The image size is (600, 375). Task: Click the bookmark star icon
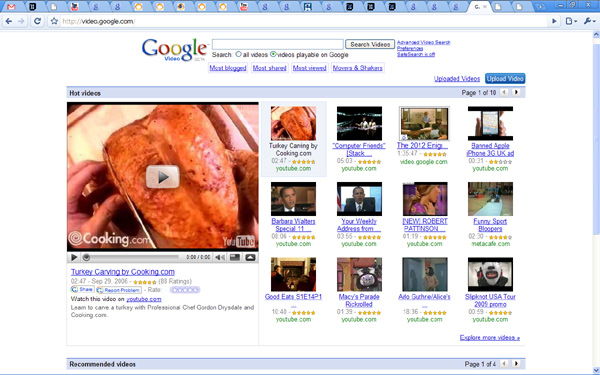(x=54, y=21)
